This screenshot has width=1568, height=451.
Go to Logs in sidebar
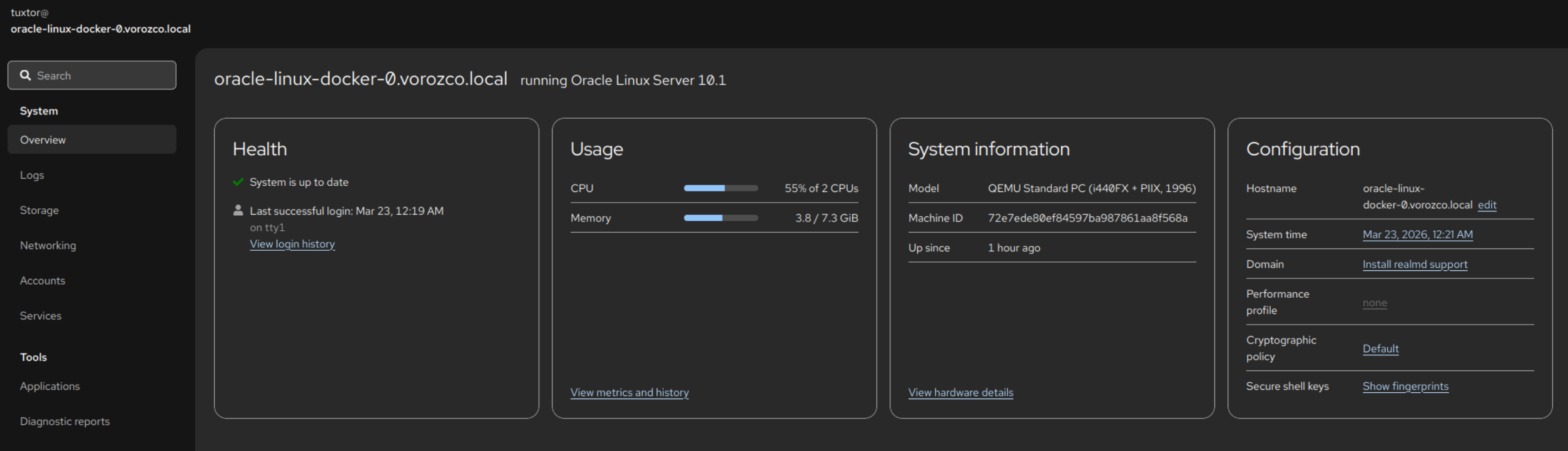(x=32, y=175)
